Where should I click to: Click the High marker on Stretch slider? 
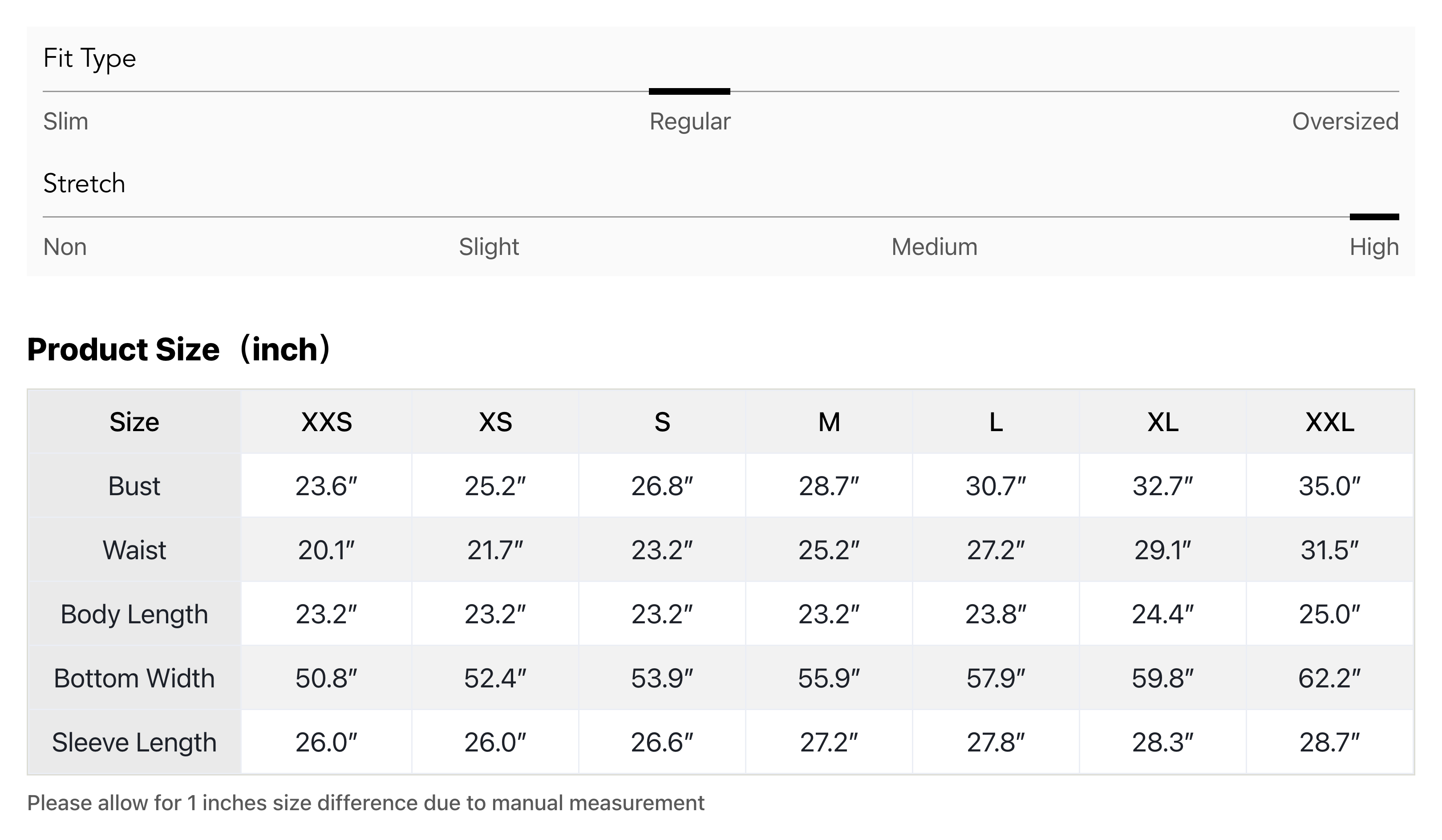pos(1374,217)
